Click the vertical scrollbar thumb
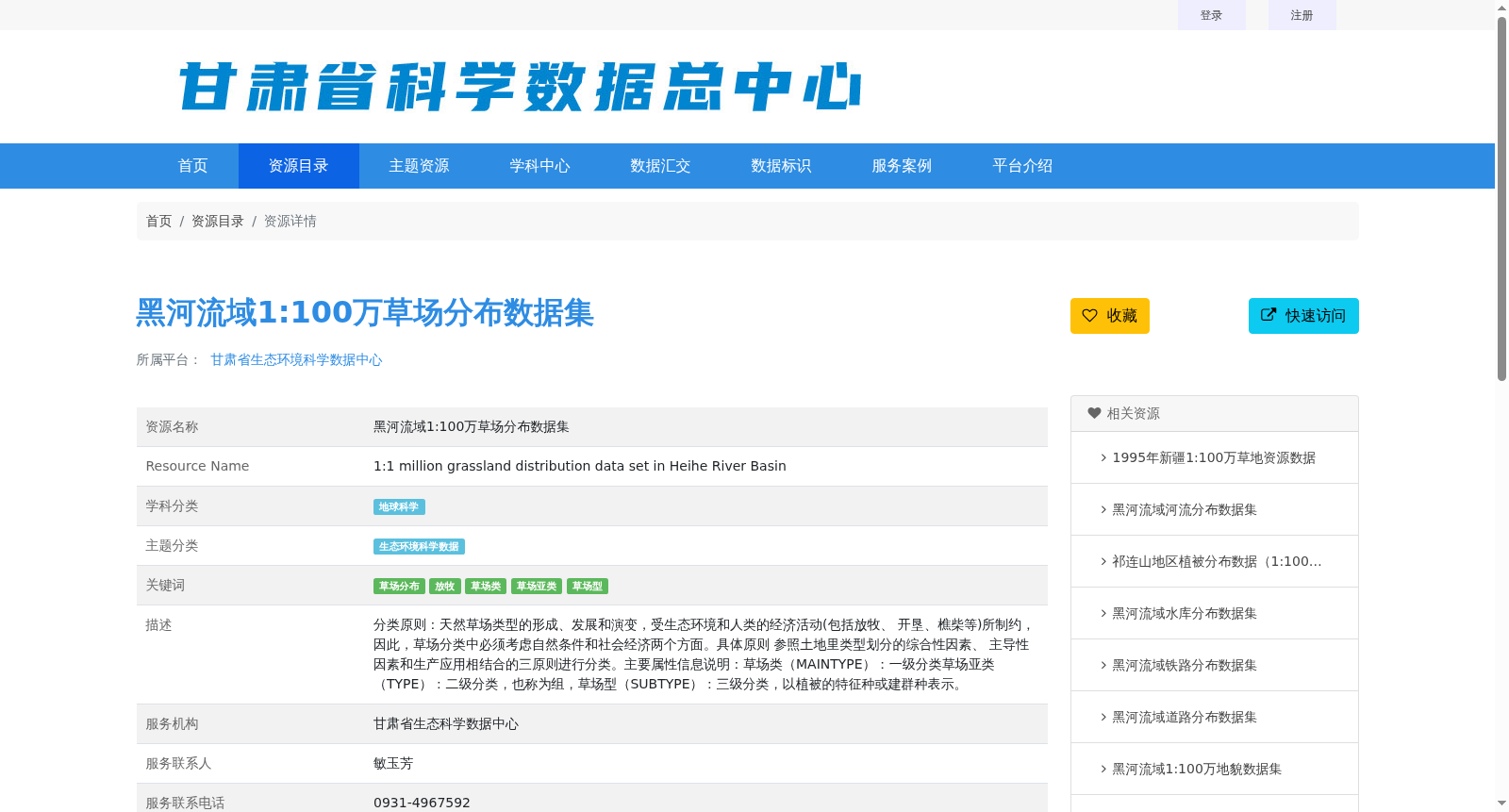 (x=1501, y=198)
